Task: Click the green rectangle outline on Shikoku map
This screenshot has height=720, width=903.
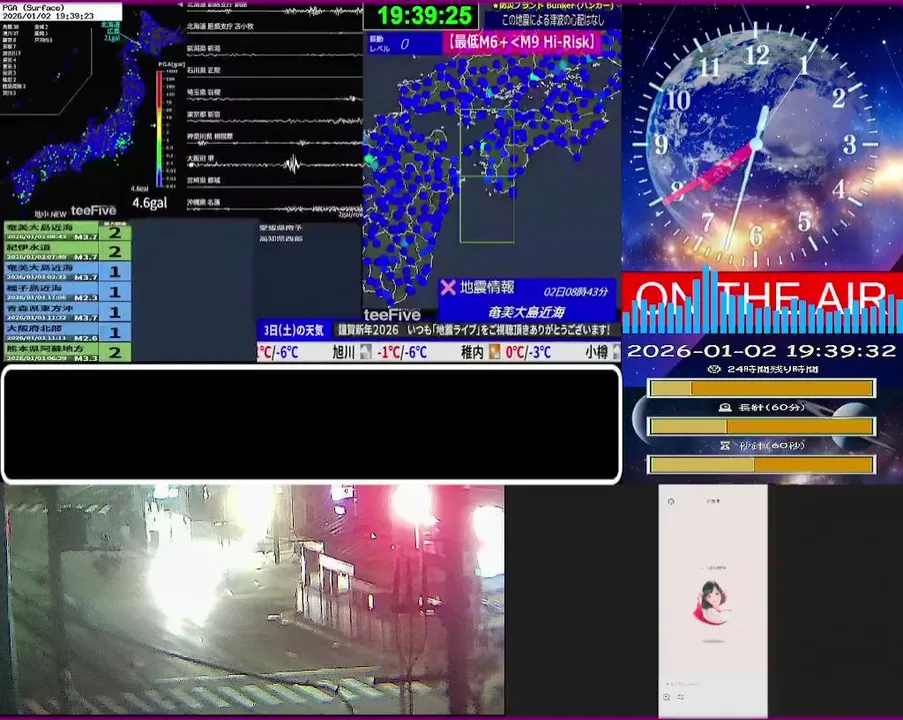Action: coord(487,176)
